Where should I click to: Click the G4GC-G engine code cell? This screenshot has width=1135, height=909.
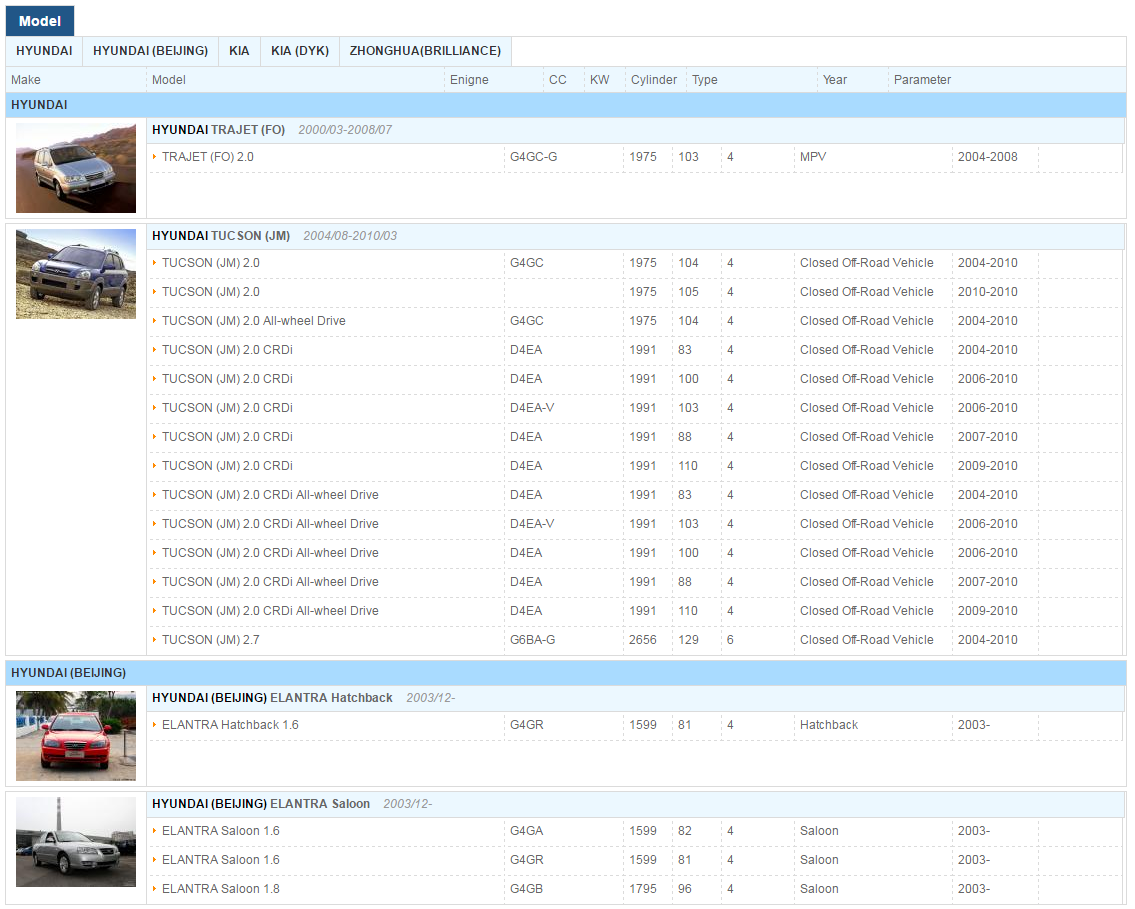[533, 157]
